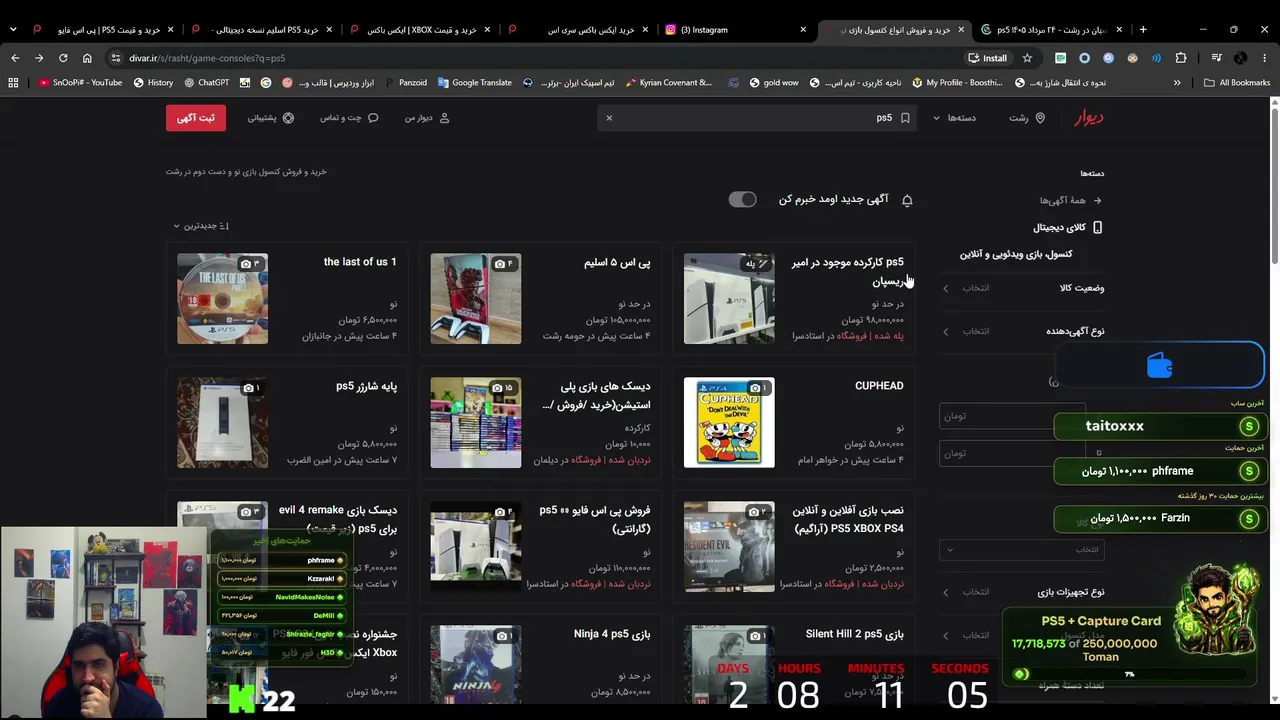Open the چت و تماس link

click(x=349, y=118)
